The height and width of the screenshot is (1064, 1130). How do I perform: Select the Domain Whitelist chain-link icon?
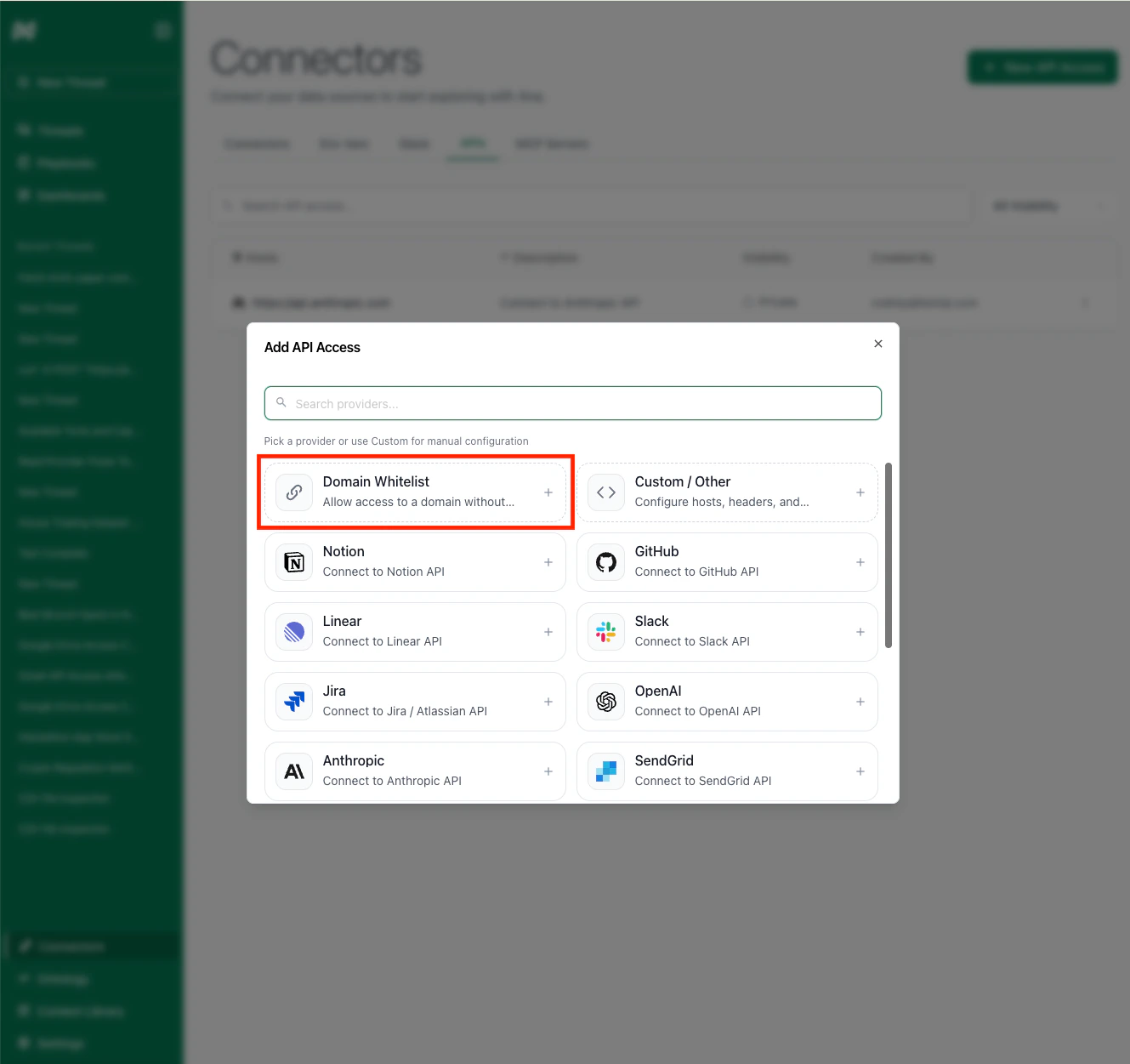click(x=293, y=492)
